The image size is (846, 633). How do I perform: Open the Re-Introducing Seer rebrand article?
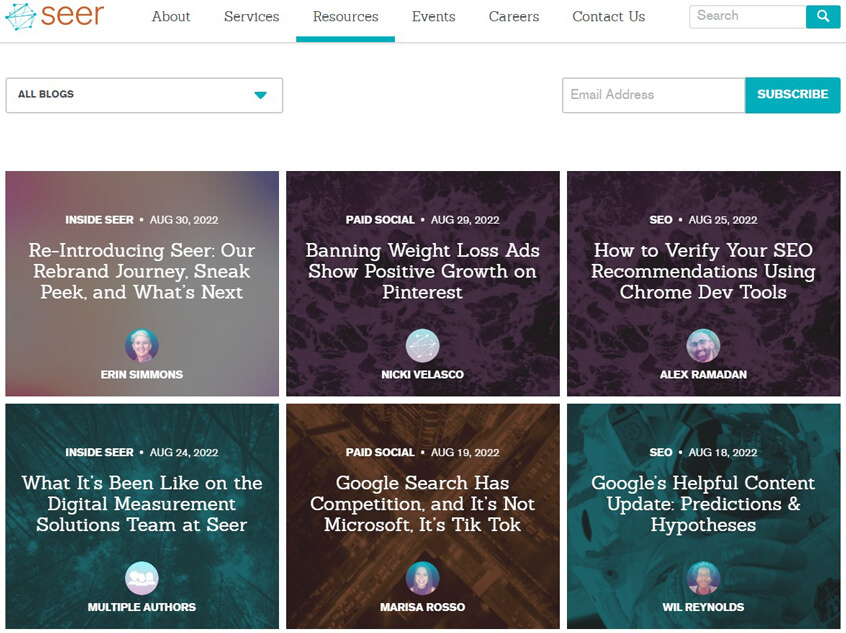pos(142,271)
